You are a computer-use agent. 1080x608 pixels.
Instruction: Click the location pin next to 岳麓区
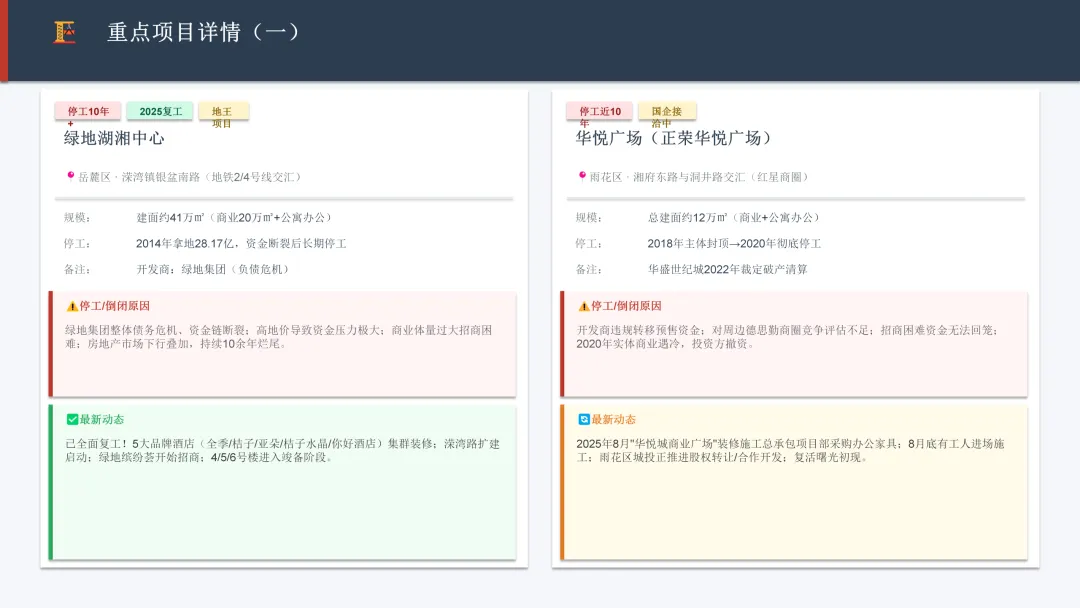[70, 176]
